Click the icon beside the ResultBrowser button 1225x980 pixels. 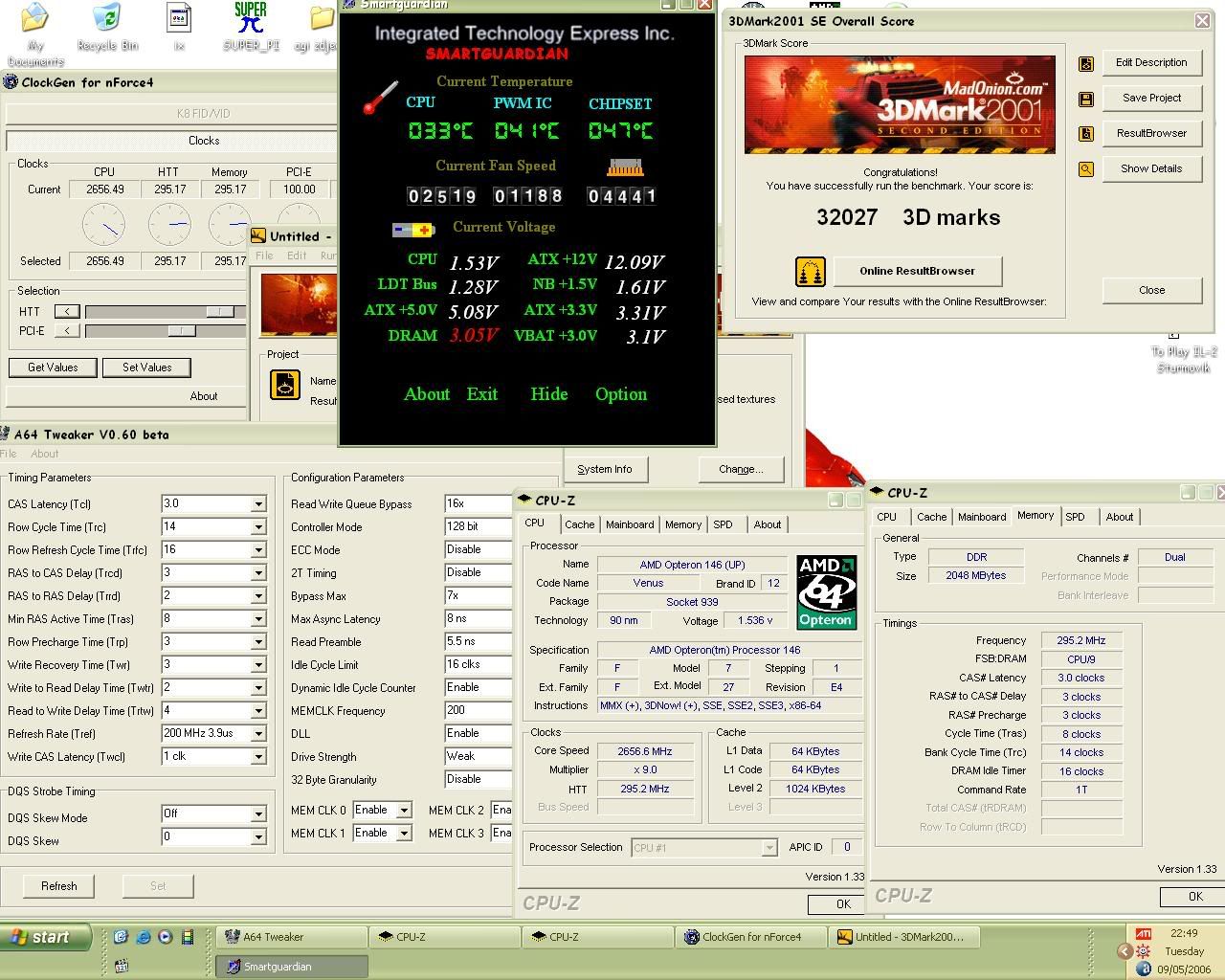1086,134
